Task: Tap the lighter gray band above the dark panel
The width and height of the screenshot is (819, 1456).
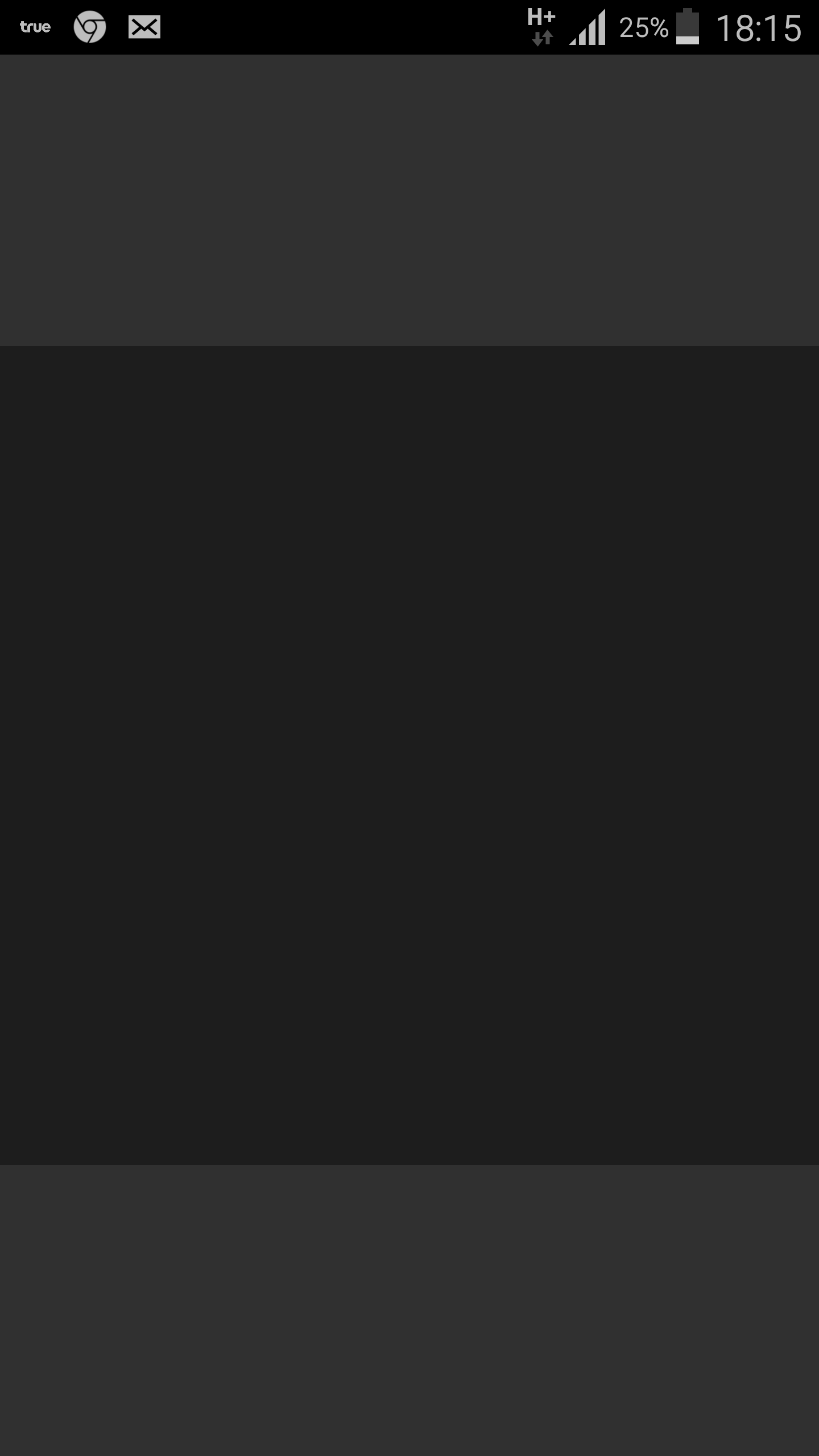Action: (409, 200)
